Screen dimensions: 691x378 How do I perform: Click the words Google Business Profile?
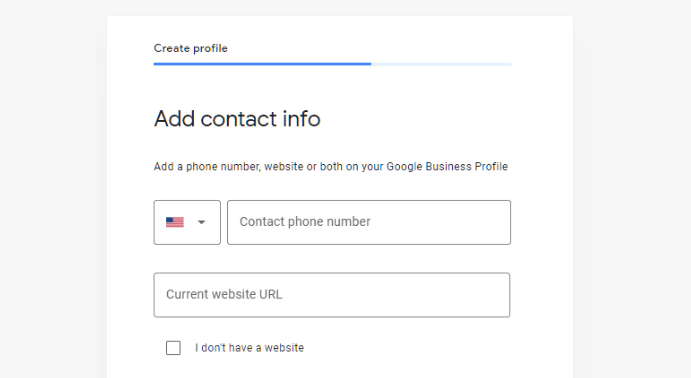click(x=447, y=167)
